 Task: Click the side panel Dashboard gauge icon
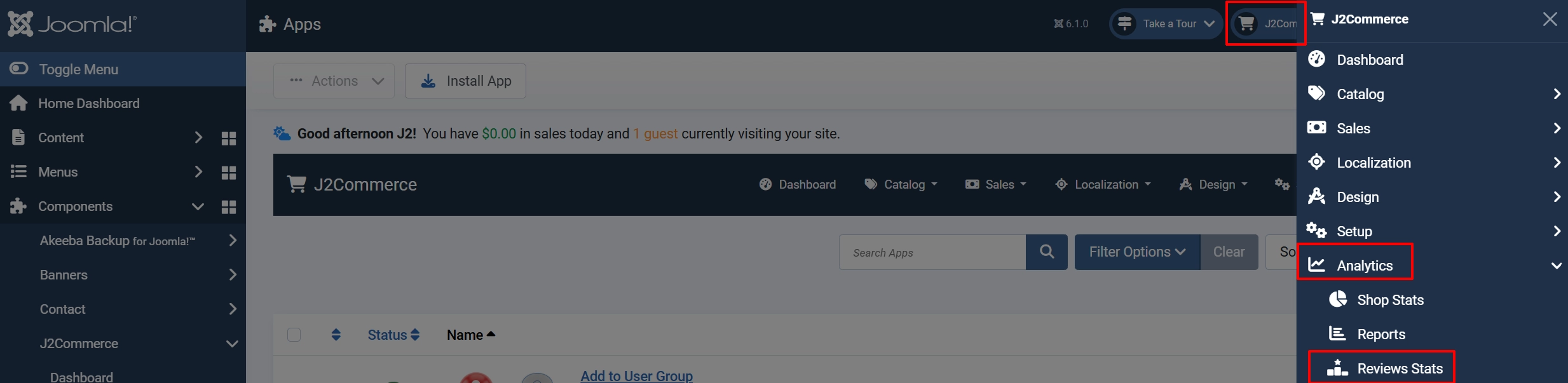[1316, 59]
